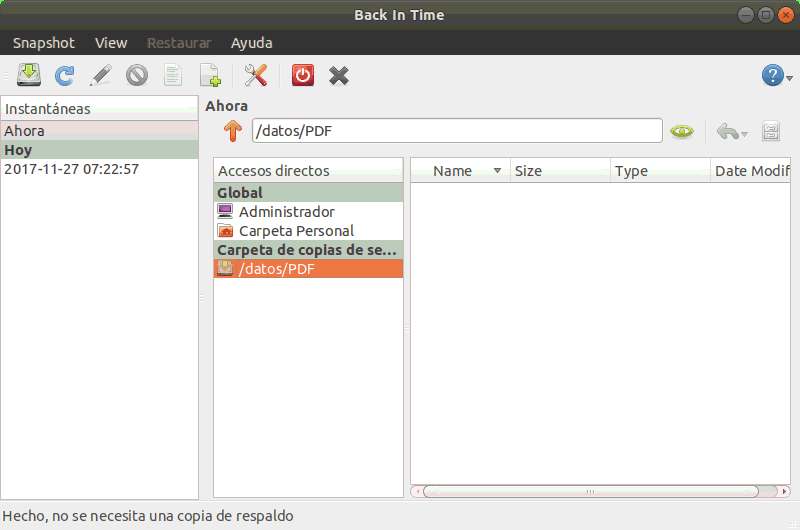Image resolution: width=800 pixels, height=530 pixels.
Task: Exit the application via X toolbar icon
Action: 339,76
